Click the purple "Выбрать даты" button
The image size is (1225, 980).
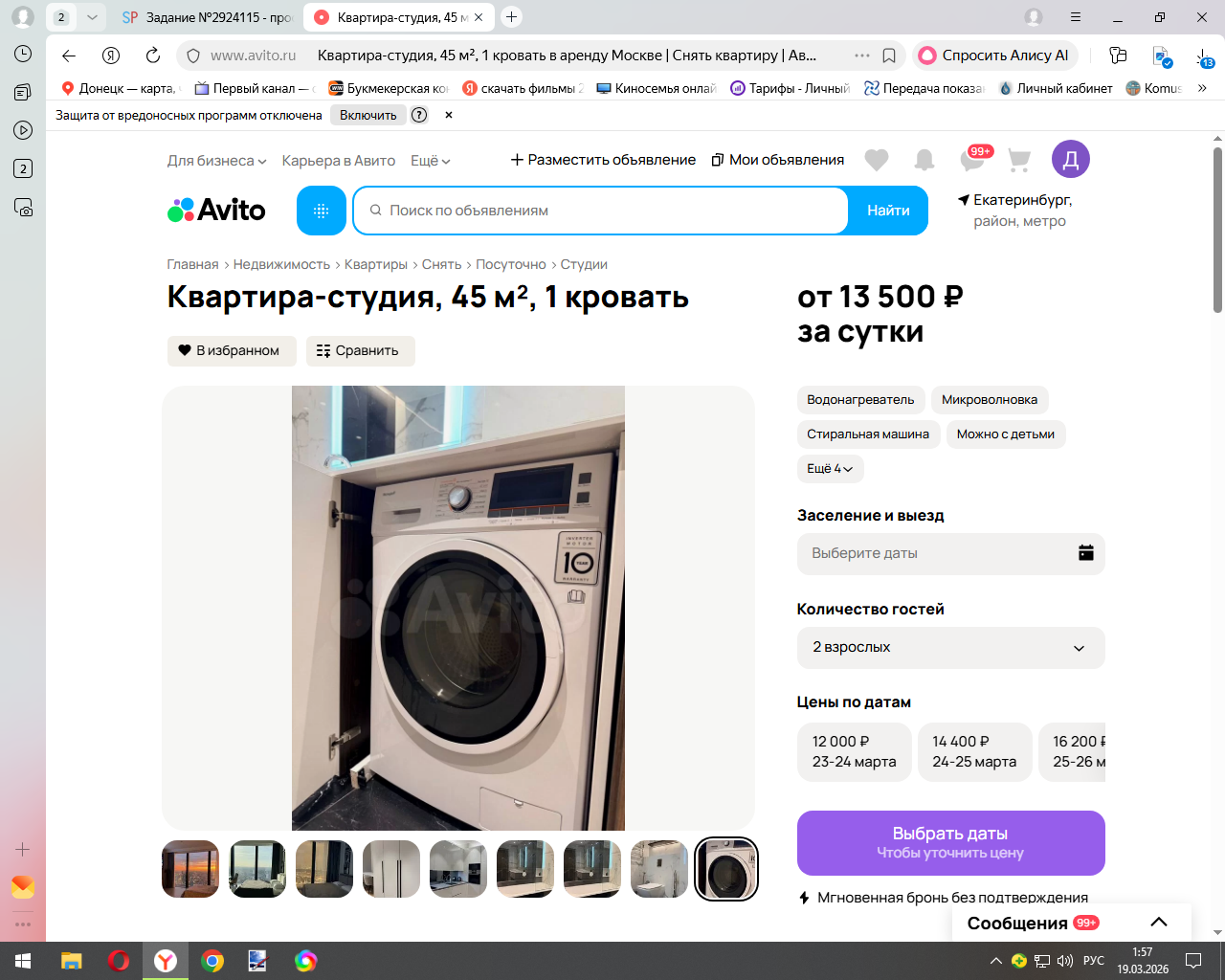tap(950, 843)
